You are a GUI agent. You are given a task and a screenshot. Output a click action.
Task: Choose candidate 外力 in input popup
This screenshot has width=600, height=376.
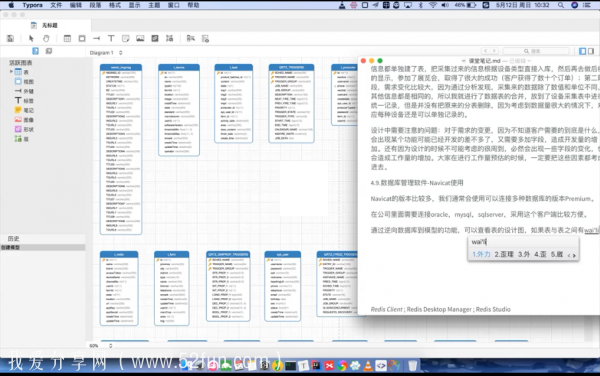point(481,254)
